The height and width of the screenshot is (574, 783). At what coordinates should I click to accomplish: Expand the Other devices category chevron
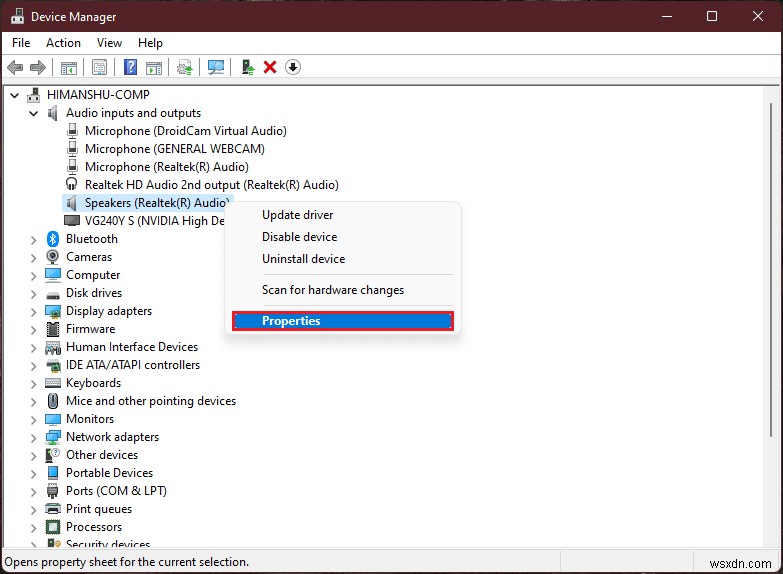pyautogui.click(x=33, y=456)
